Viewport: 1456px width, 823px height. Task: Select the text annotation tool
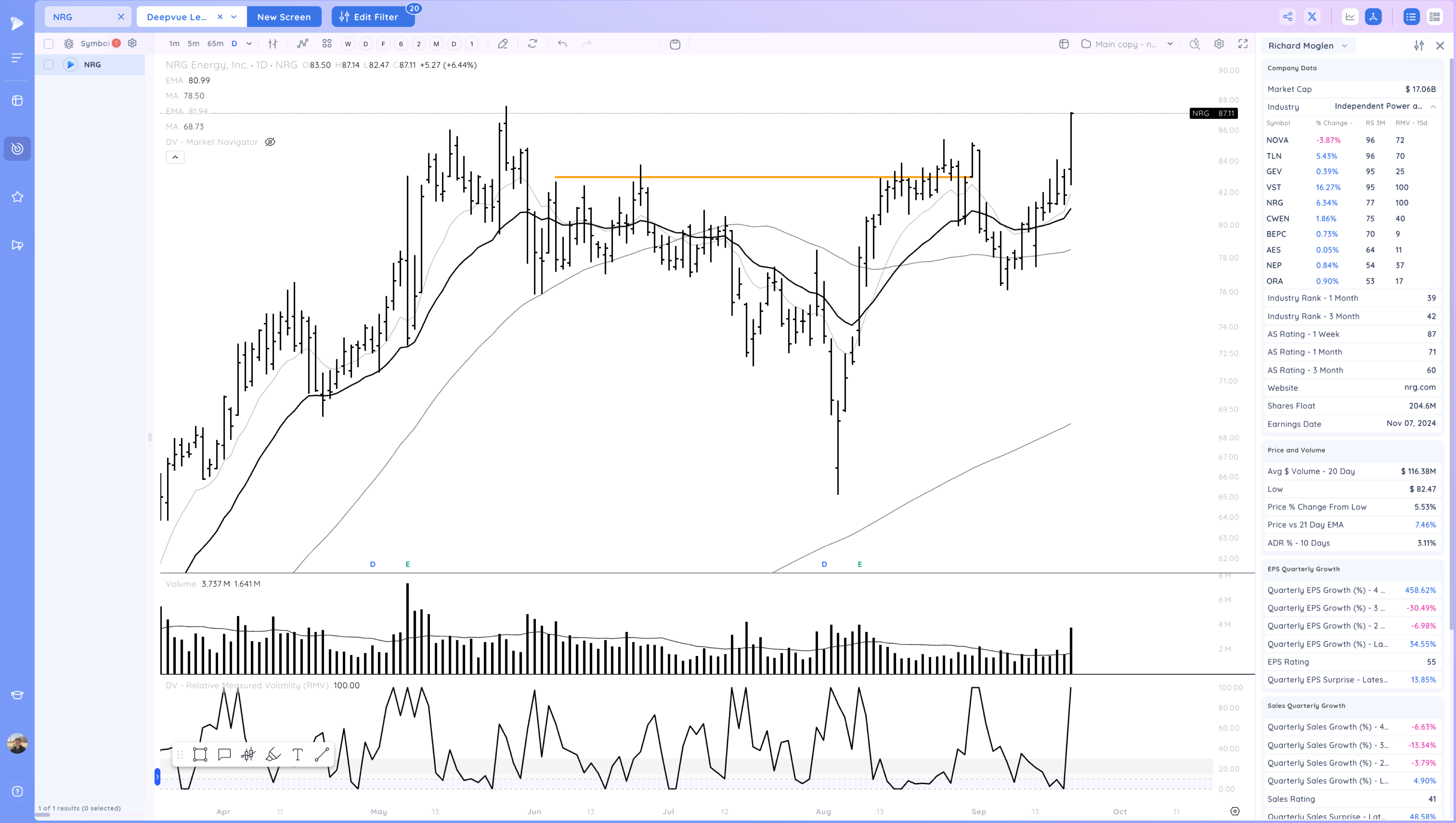pyautogui.click(x=297, y=755)
